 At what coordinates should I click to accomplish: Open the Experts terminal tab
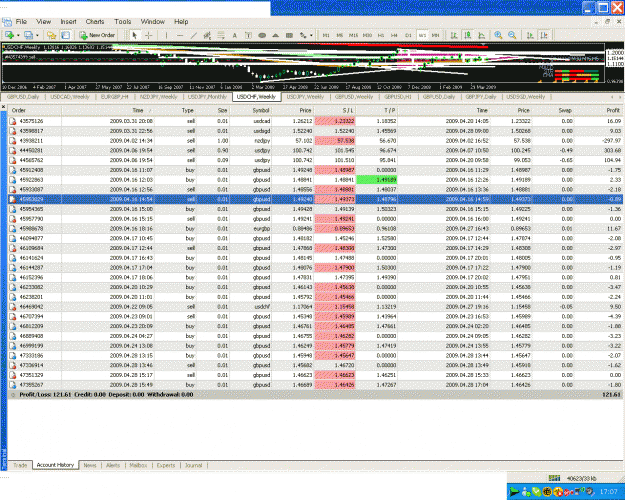[166, 465]
